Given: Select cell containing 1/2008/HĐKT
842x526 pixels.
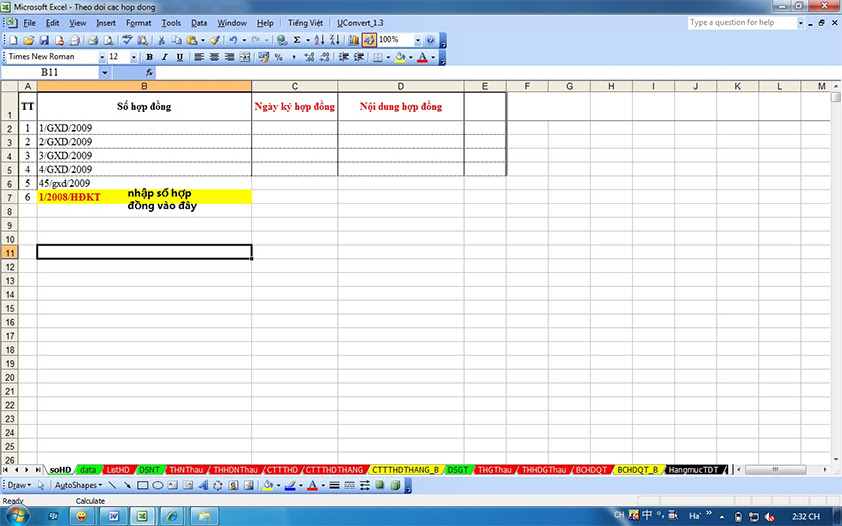Looking at the screenshot, I should 144,197.
